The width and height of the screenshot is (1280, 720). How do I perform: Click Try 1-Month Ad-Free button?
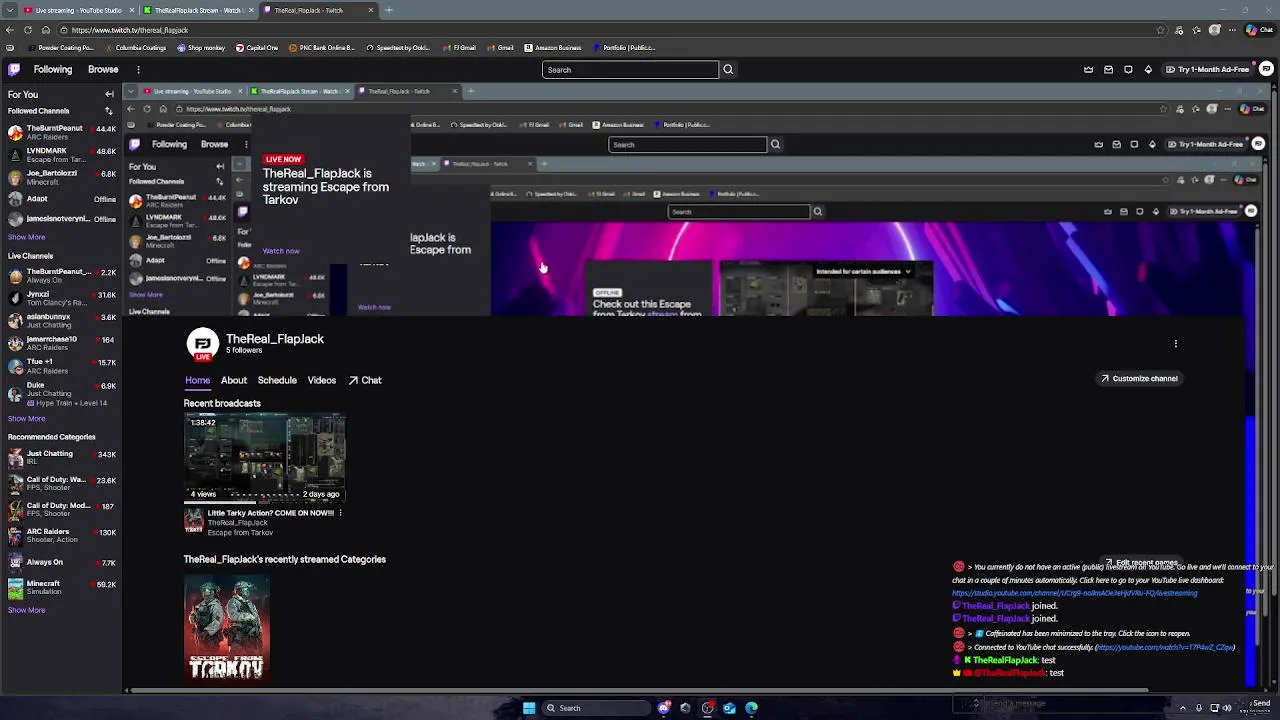point(1207,69)
